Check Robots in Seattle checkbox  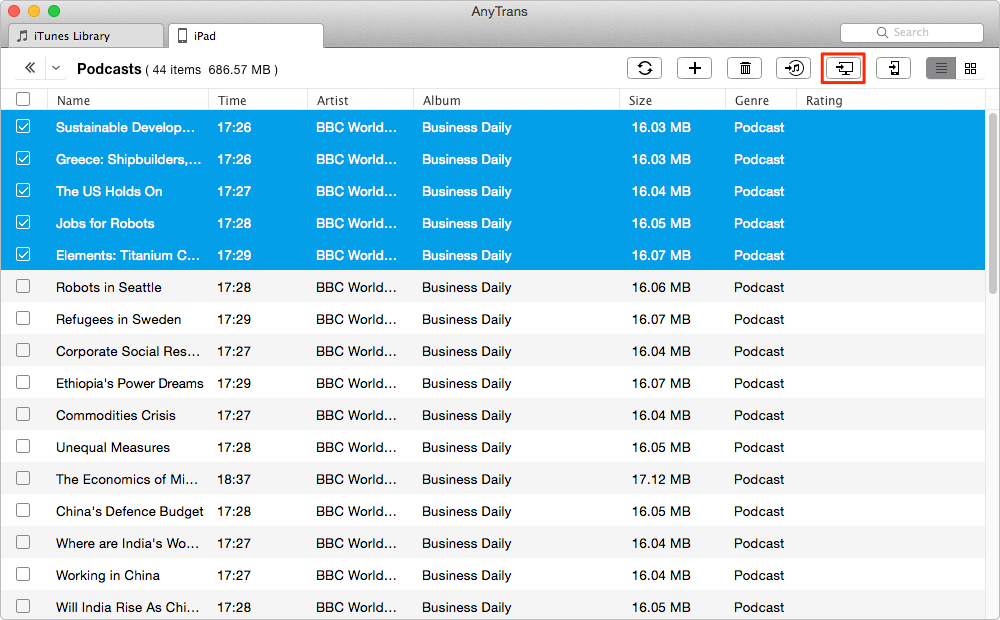point(23,286)
